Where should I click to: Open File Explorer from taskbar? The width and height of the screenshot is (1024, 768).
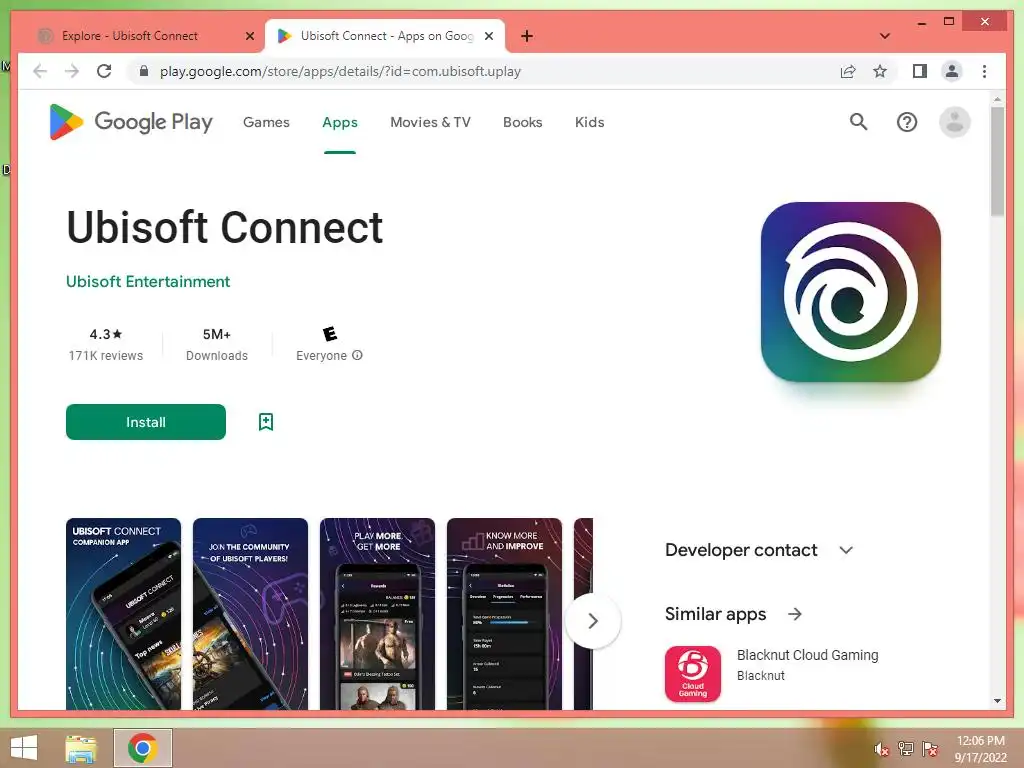pos(81,748)
